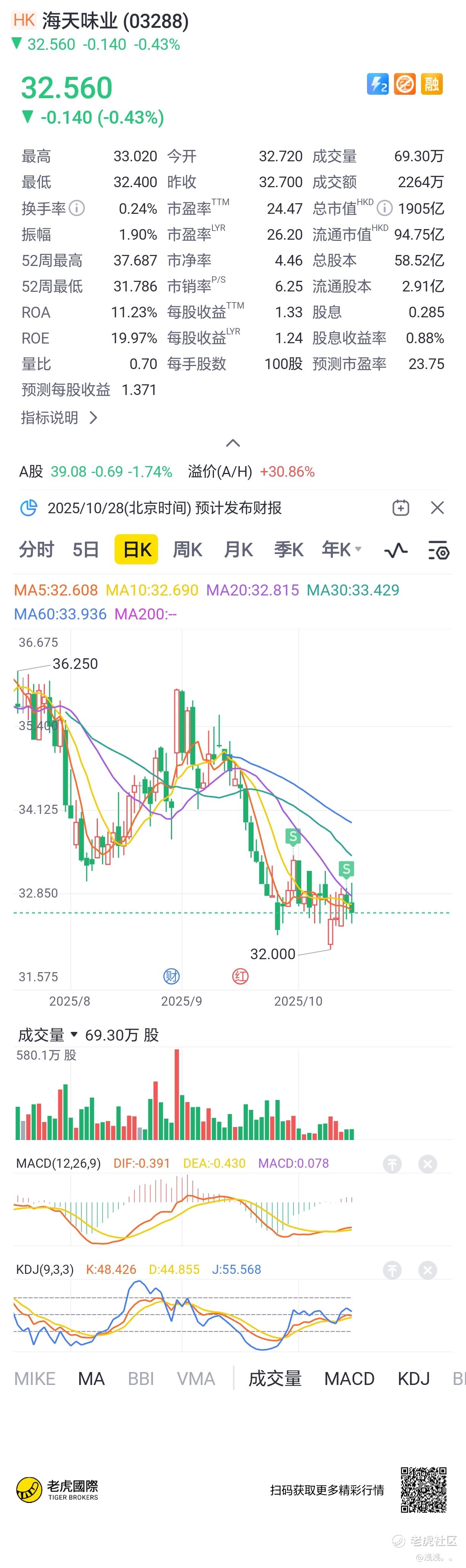
Task: Tap the 36.250 high price label
Action: coord(75,664)
